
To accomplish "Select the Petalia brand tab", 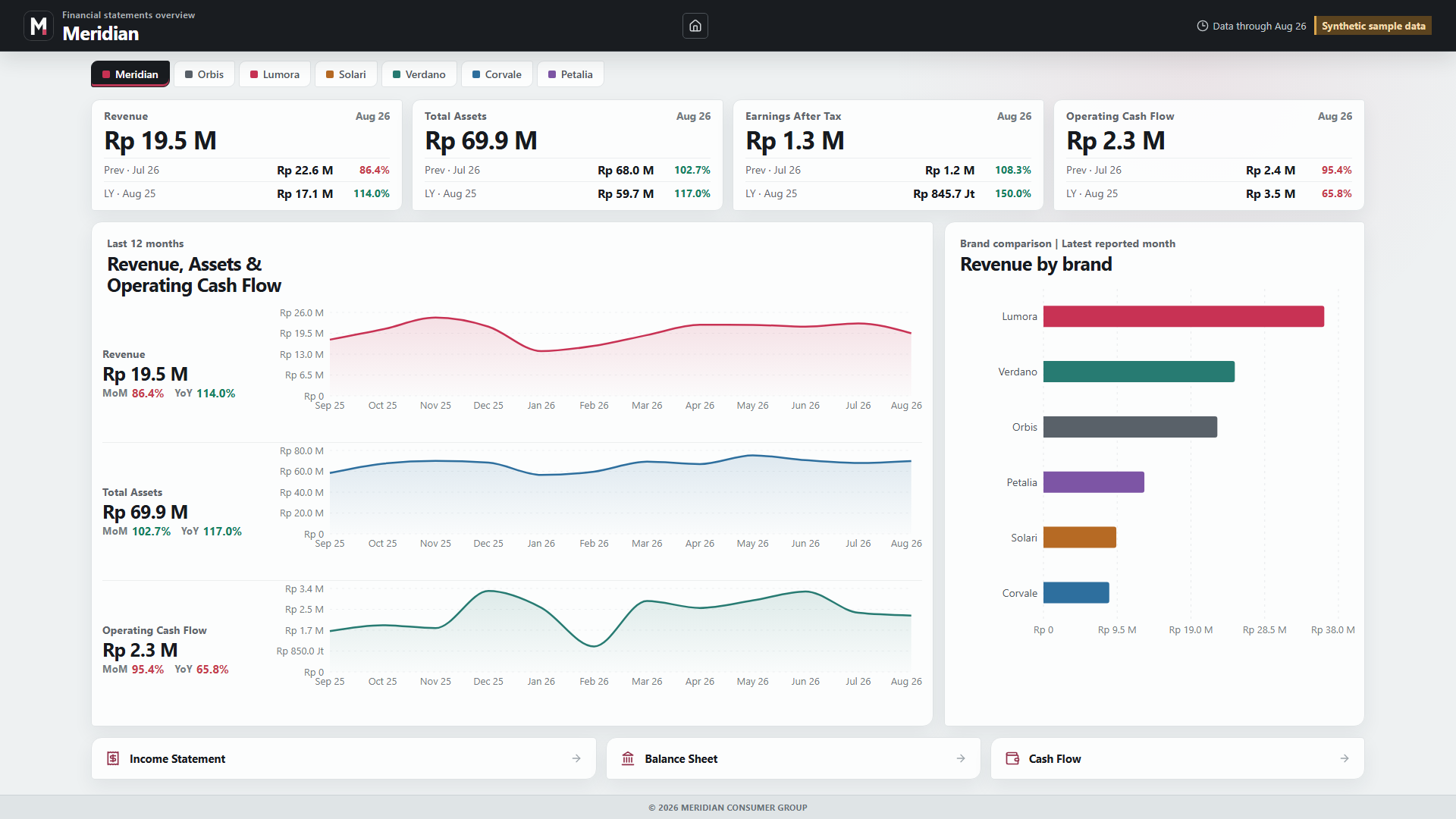I will [570, 74].
